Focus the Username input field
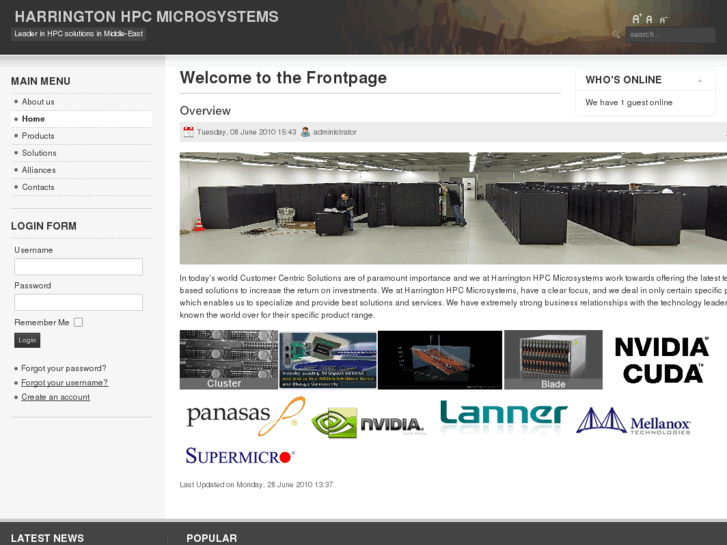727x545 pixels. 78,267
